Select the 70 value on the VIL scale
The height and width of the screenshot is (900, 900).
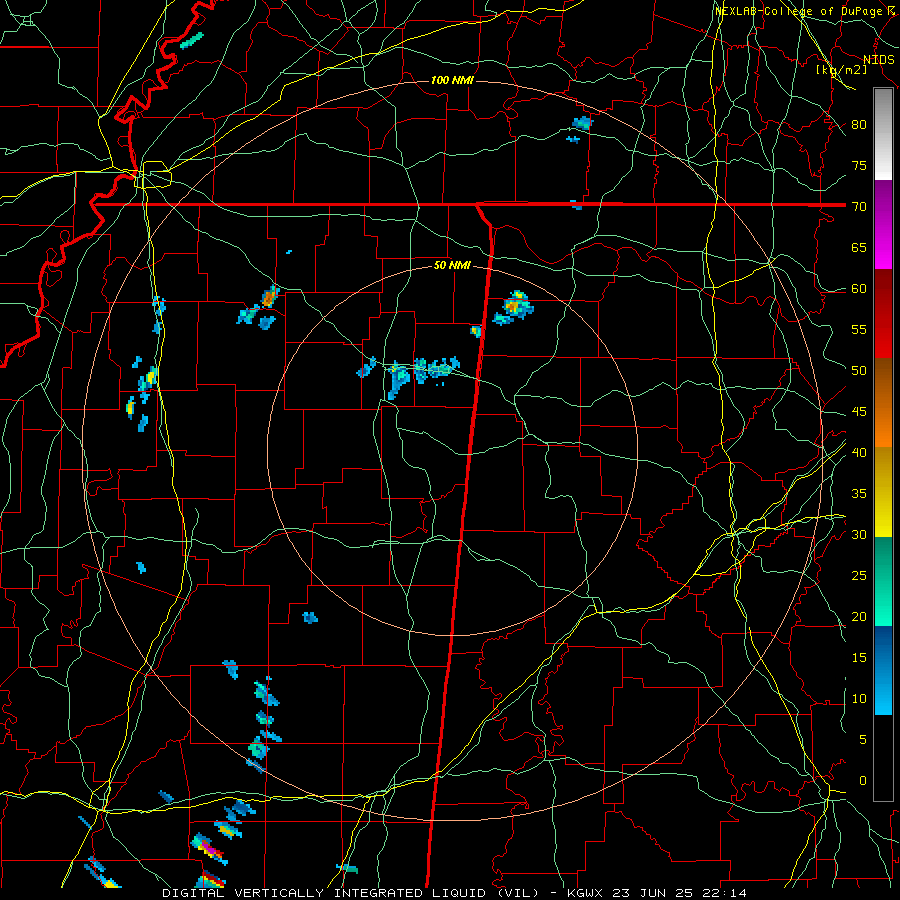(859, 207)
